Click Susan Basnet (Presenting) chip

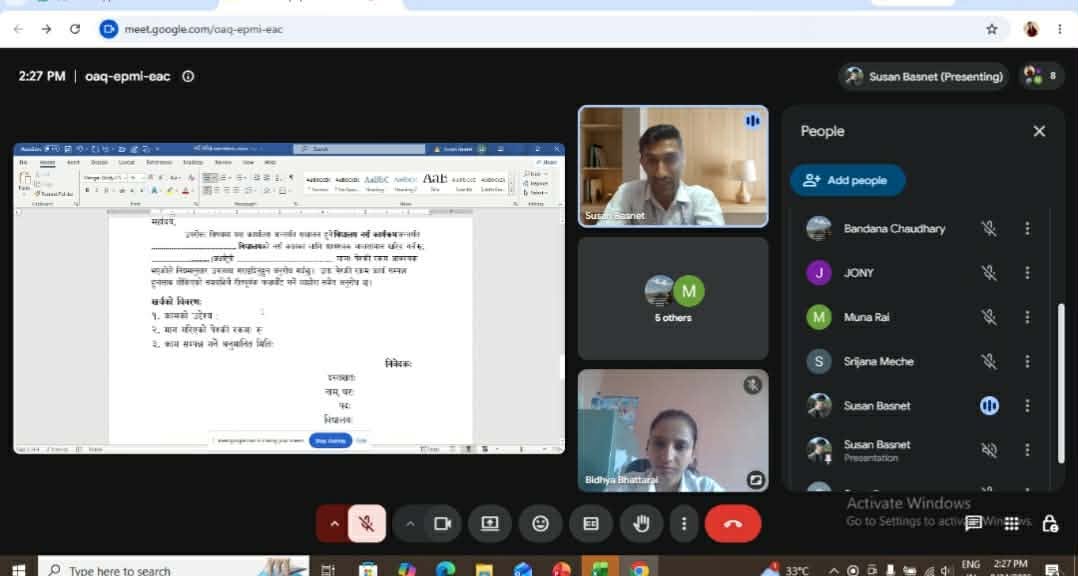coord(923,76)
